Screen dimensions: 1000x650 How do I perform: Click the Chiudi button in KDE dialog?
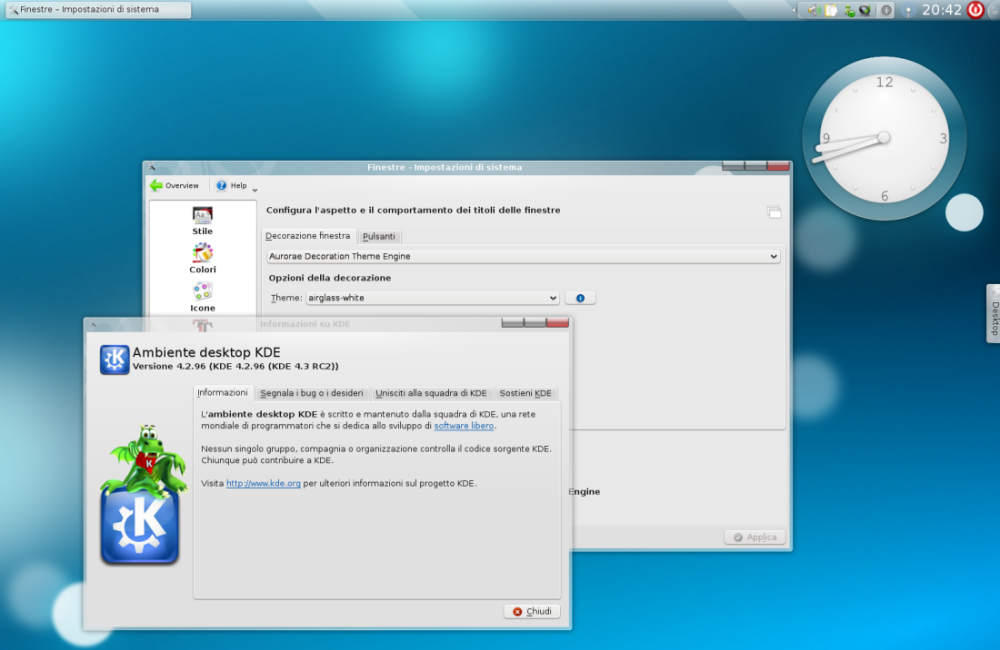click(532, 611)
